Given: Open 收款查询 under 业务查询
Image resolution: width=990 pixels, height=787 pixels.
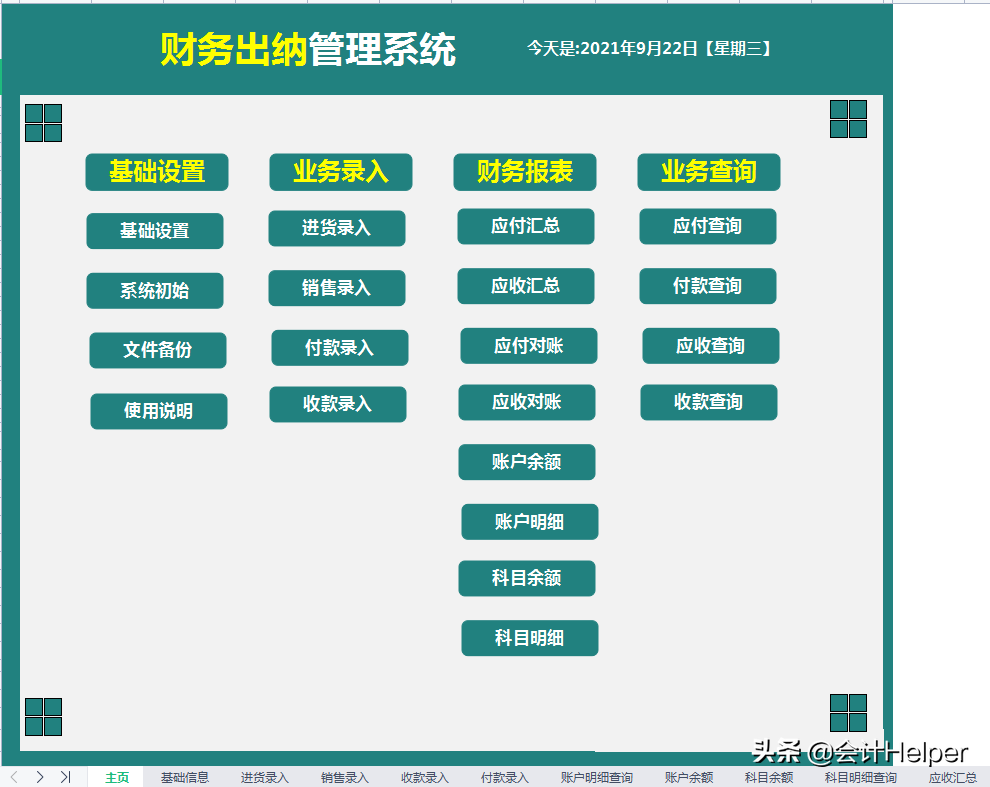Looking at the screenshot, I should [709, 403].
